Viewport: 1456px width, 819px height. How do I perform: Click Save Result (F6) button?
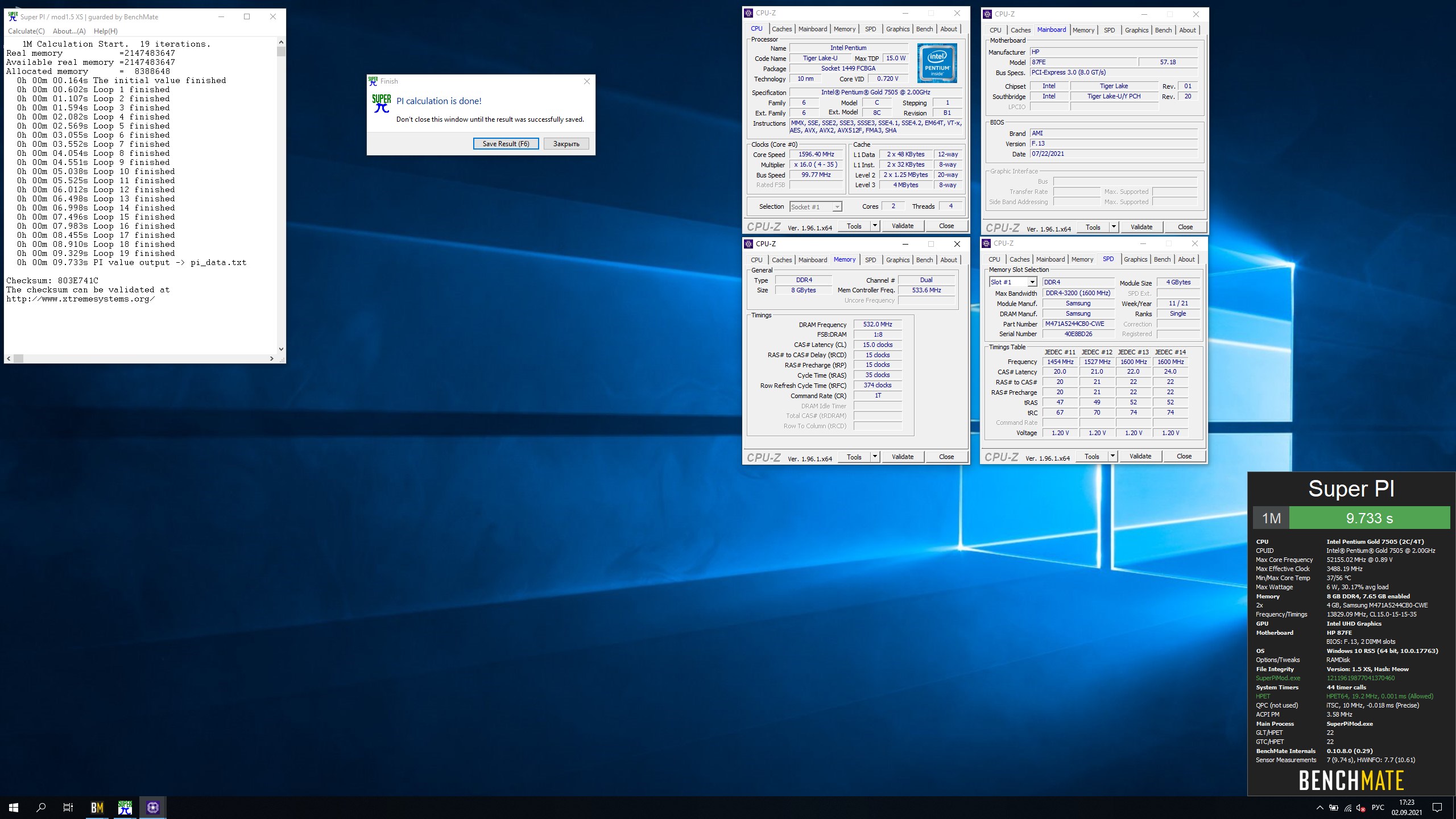[506, 144]
